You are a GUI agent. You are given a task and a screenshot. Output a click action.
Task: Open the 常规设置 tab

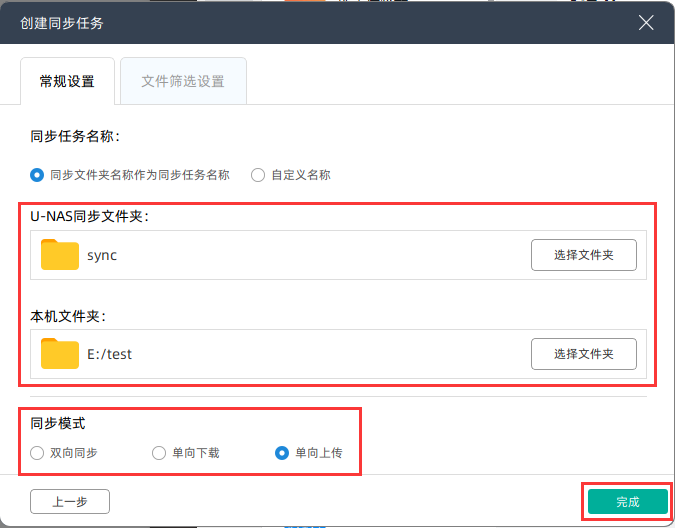coord(67,81)
